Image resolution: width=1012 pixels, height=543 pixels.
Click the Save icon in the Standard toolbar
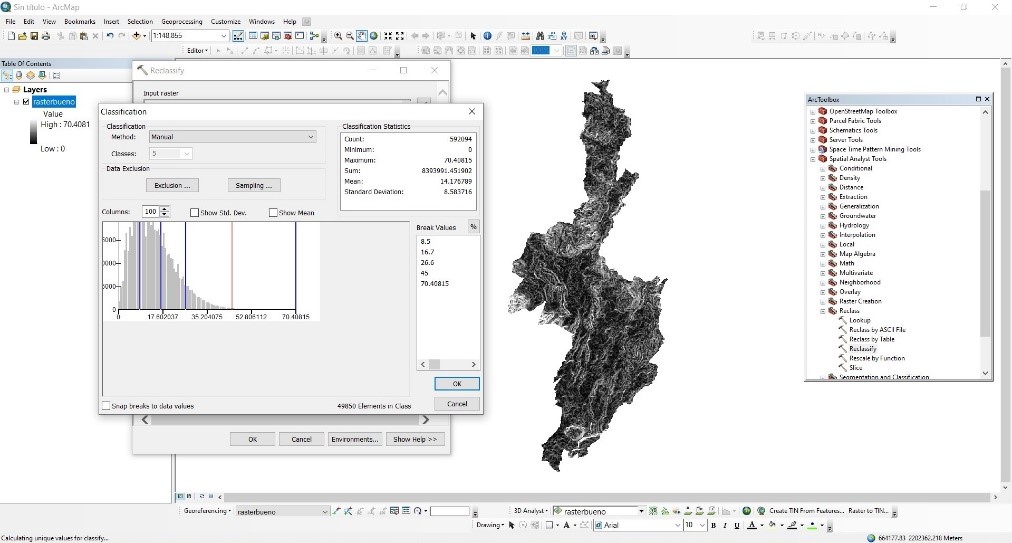point(34,36)
